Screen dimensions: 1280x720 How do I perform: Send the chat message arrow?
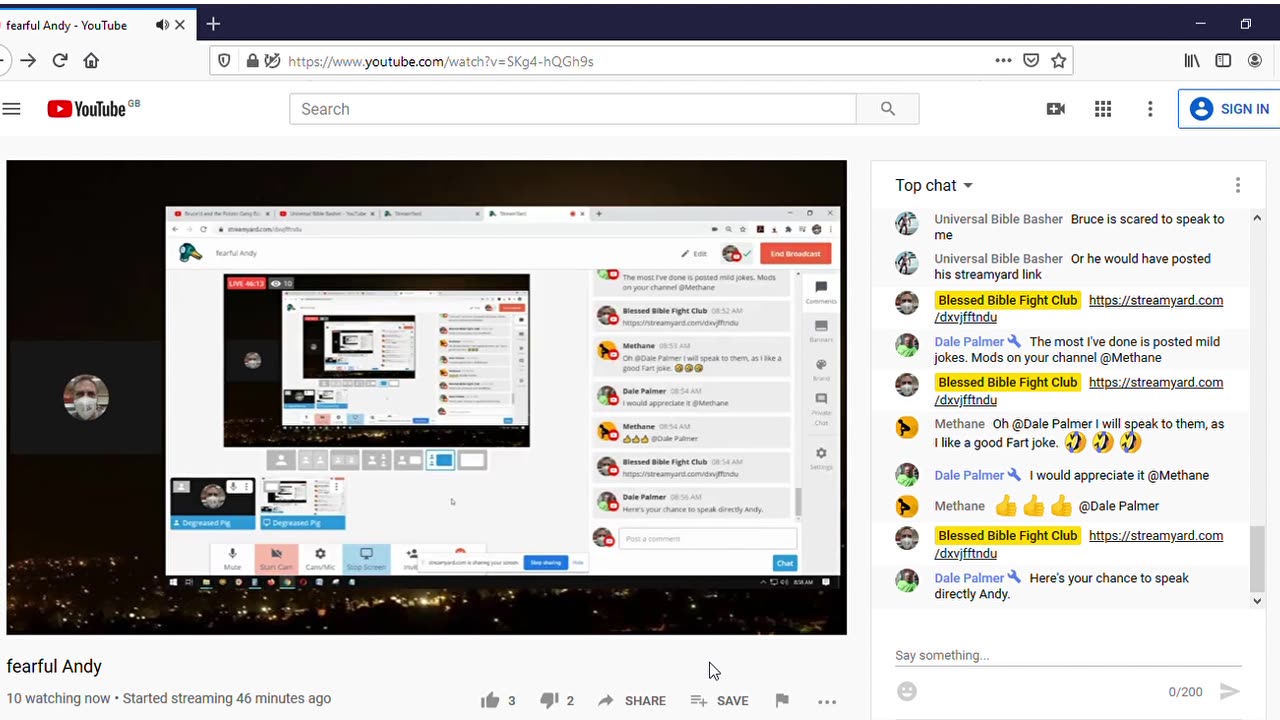click(x=1230, y=691)
